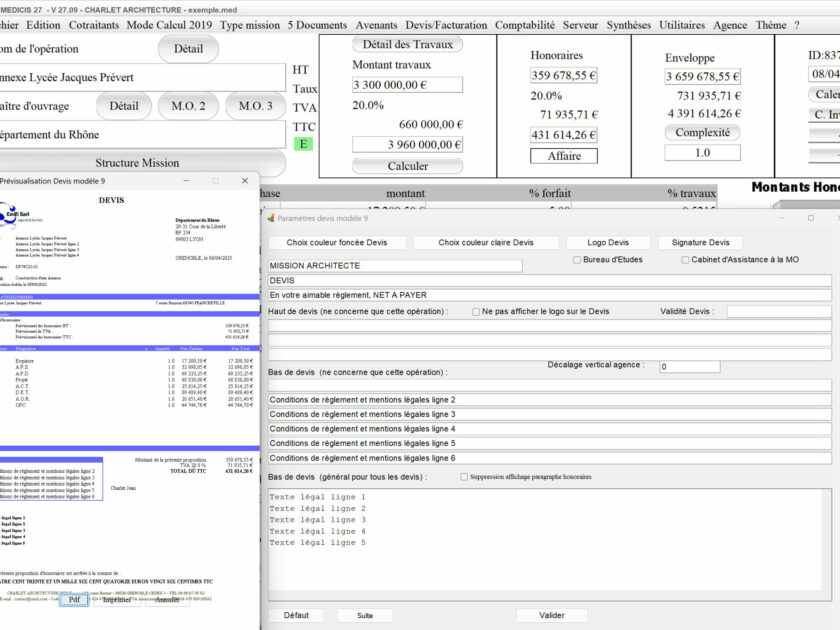The width and height of the screenshot is (840, 630).
Task: Click the Défaut button
Action: [296, 616]
